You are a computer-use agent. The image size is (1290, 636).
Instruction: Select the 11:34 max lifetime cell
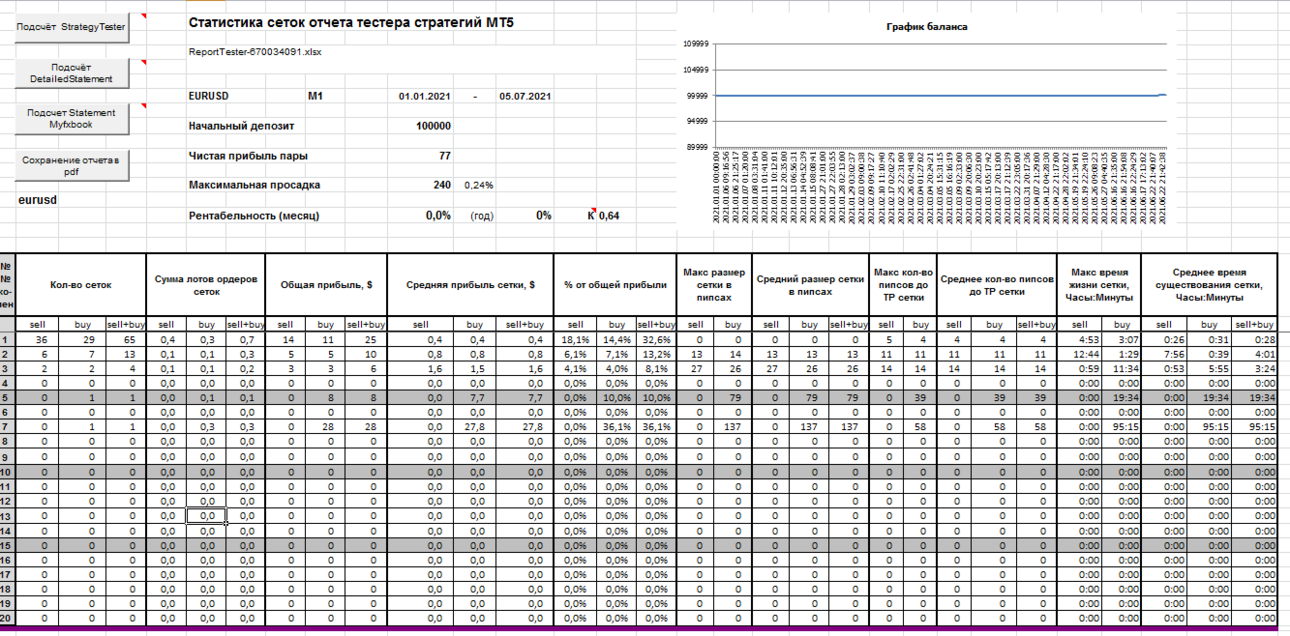1121,367
